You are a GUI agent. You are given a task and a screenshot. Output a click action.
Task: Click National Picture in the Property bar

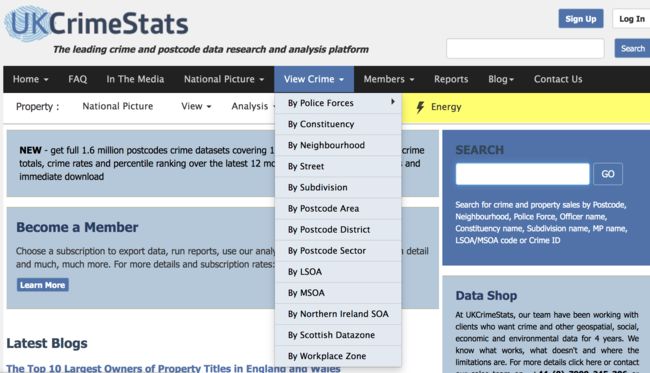118,107
